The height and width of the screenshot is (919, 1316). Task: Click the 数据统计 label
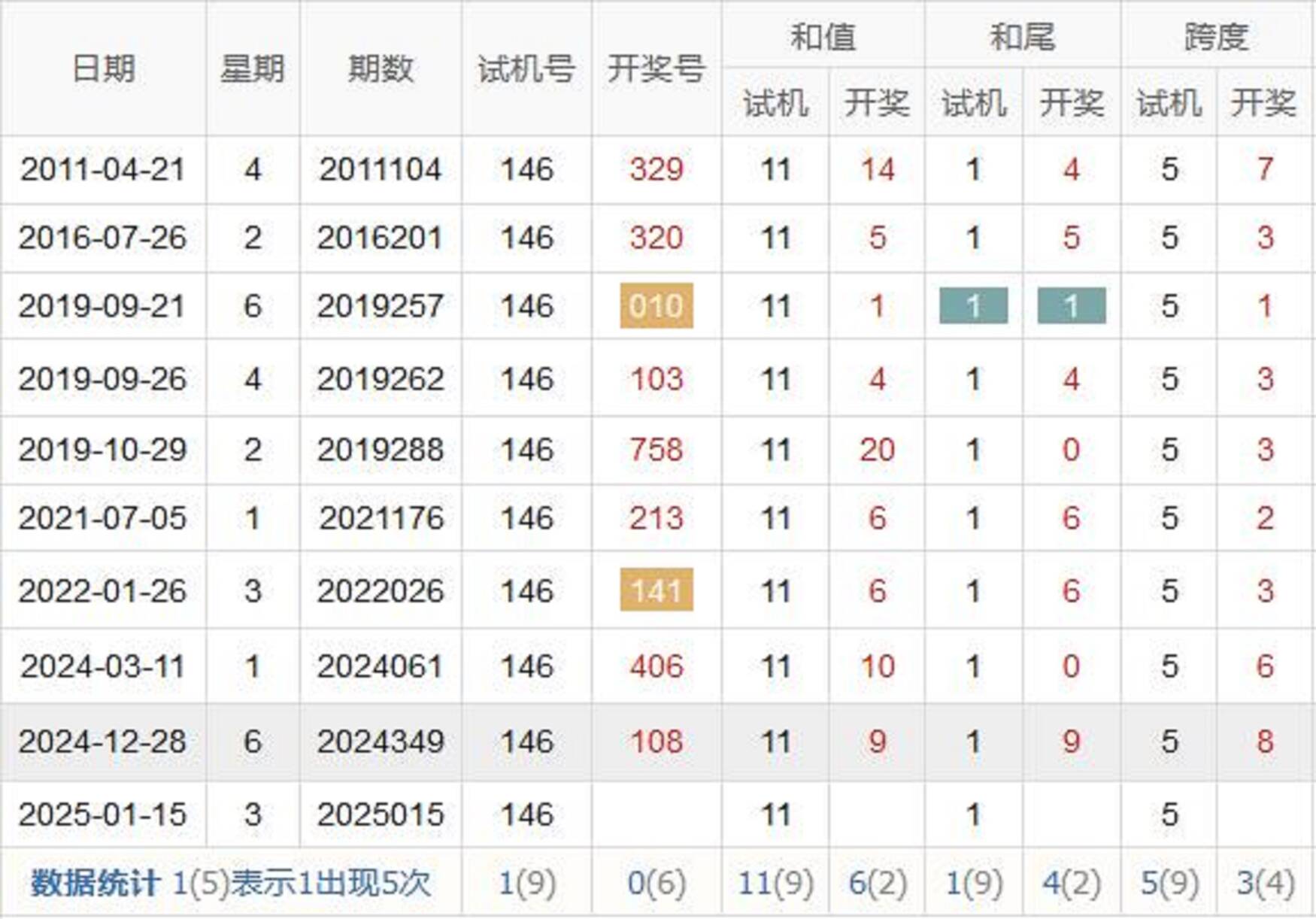[95, 883]
